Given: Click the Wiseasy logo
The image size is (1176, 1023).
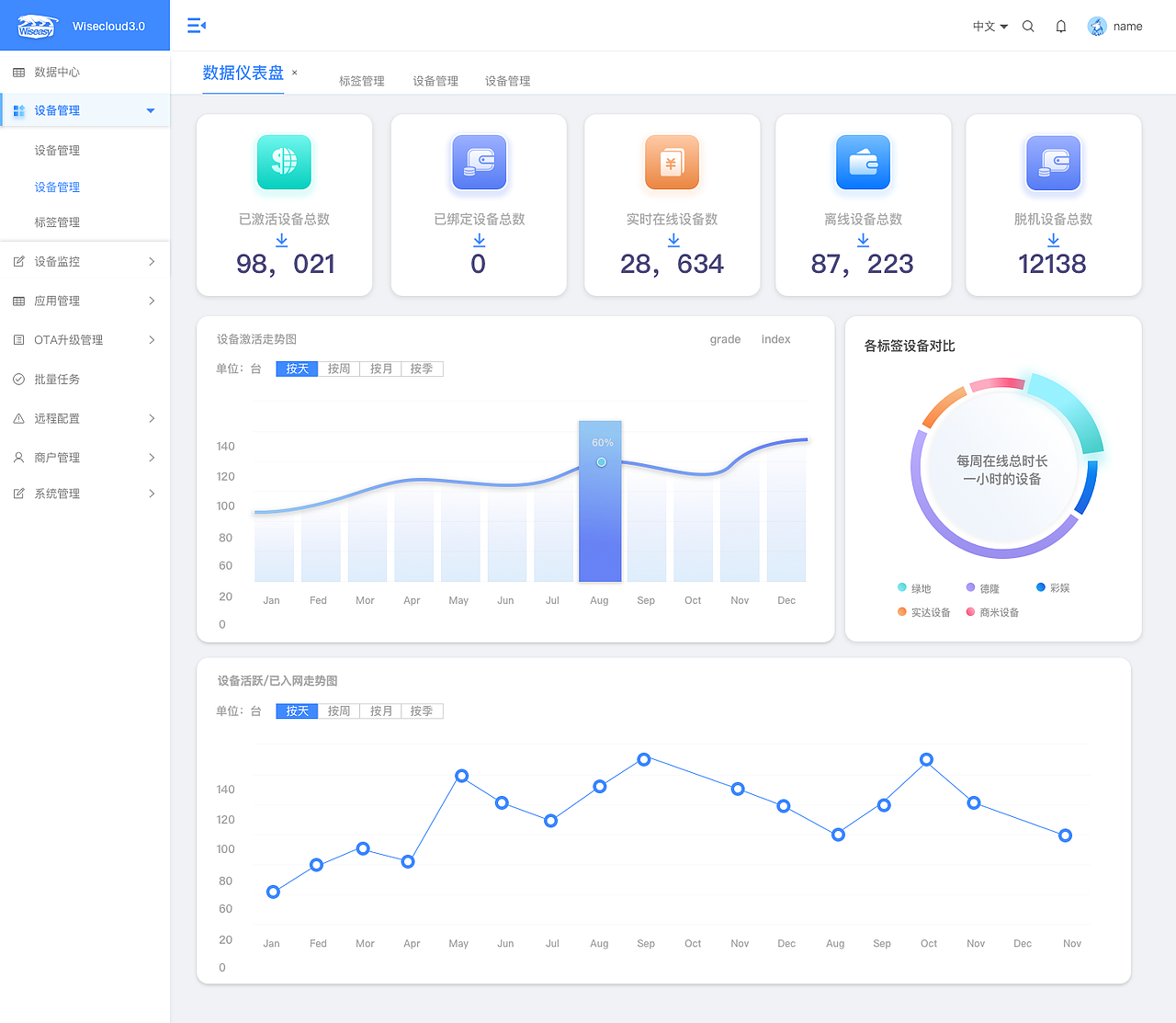Looking at the screenshot, I should click(x=37, y=26).
